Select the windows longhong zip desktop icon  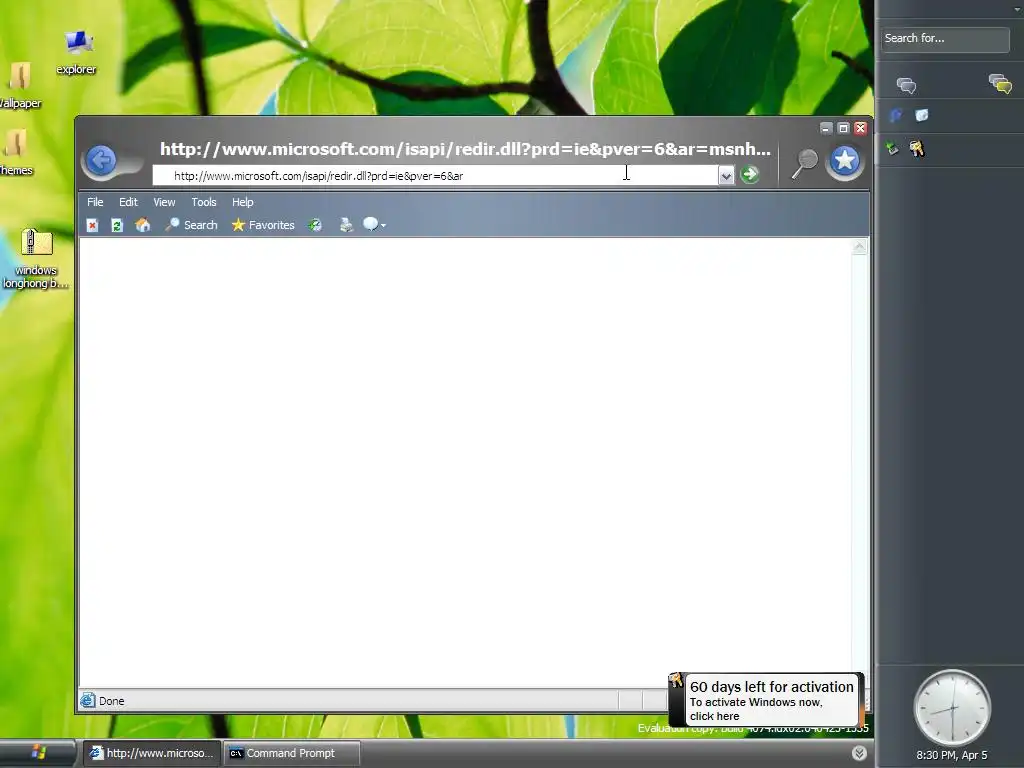(36, 259)
